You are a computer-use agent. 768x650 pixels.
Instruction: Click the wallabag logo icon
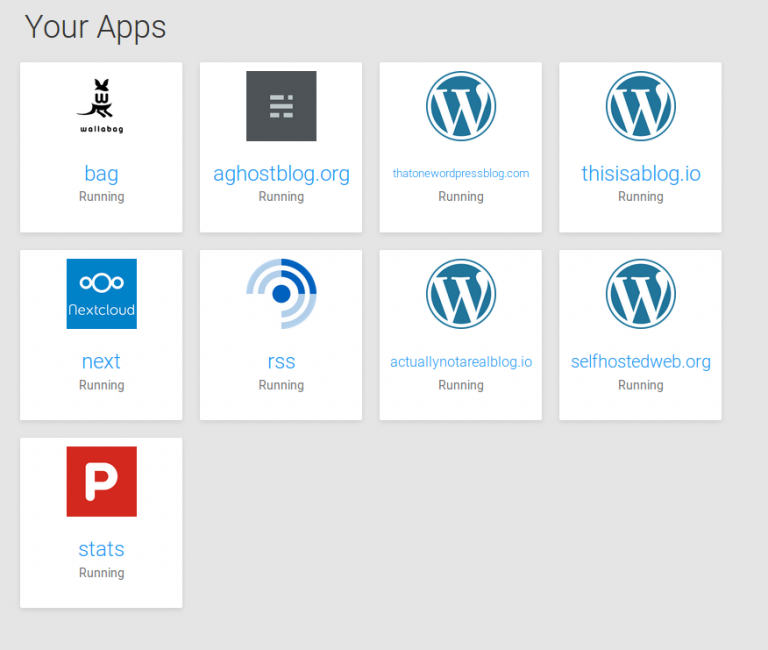pyautogui.click(x=101, y=106)
